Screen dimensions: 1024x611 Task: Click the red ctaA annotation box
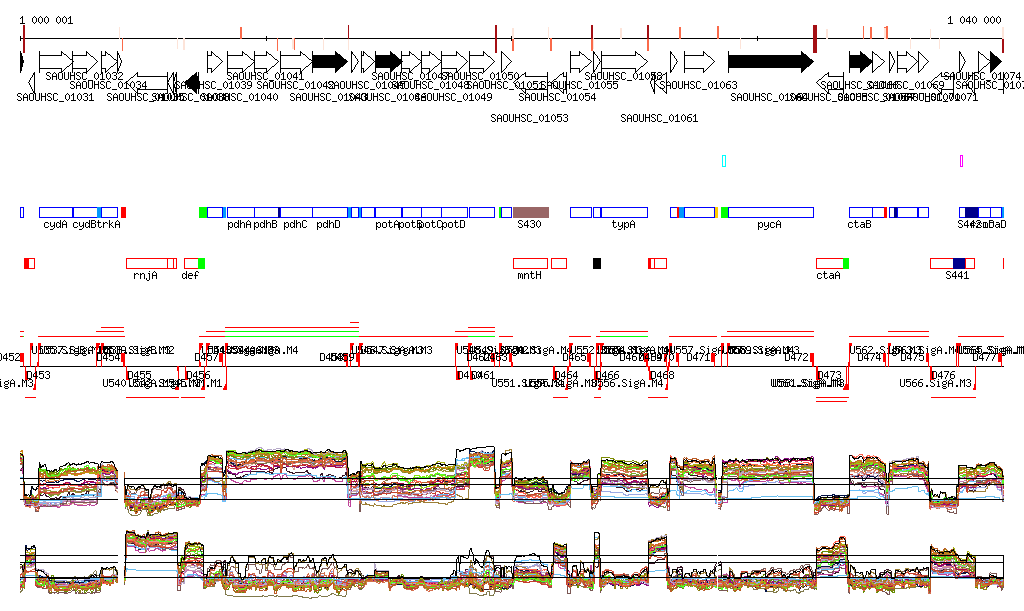[829, 263]
